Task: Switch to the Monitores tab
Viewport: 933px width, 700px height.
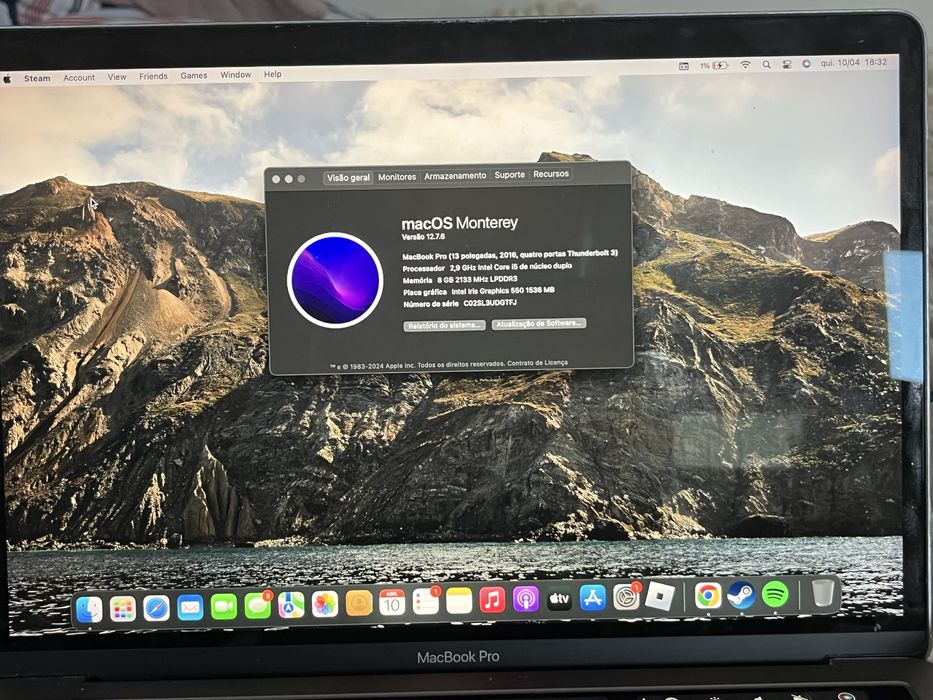Action: 397,177
